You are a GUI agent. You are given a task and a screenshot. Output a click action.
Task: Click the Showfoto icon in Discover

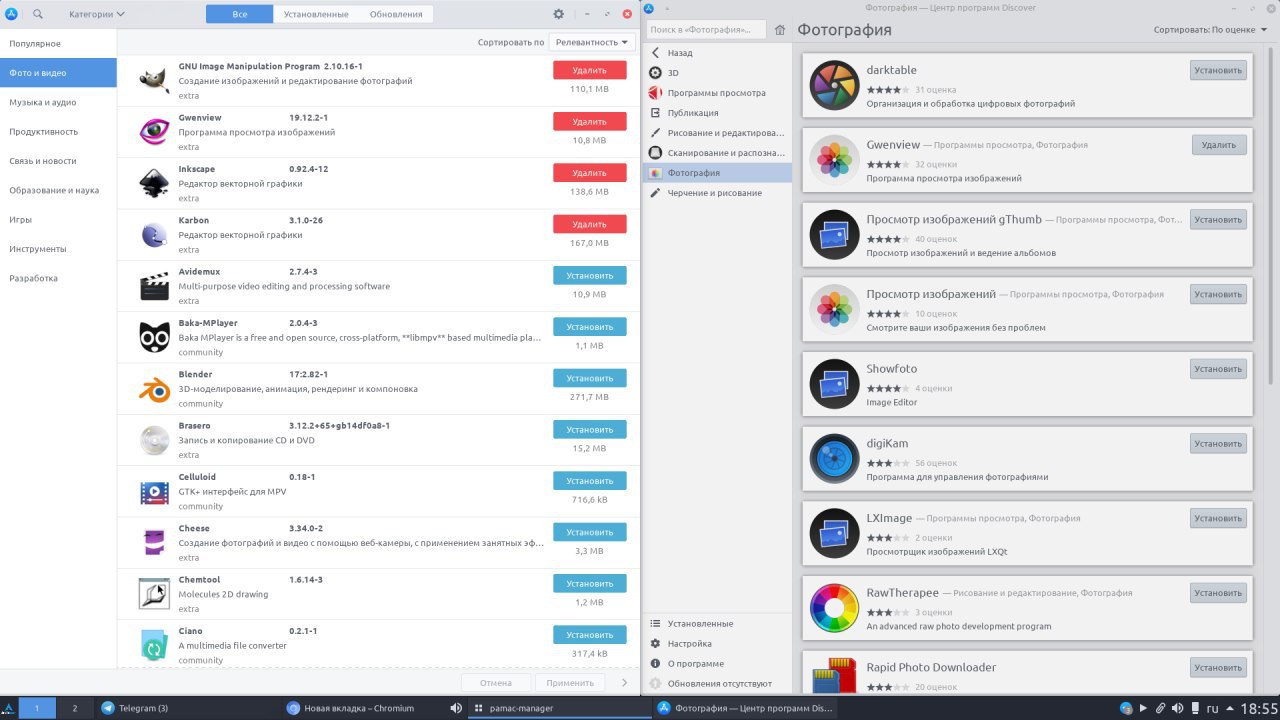834,384
